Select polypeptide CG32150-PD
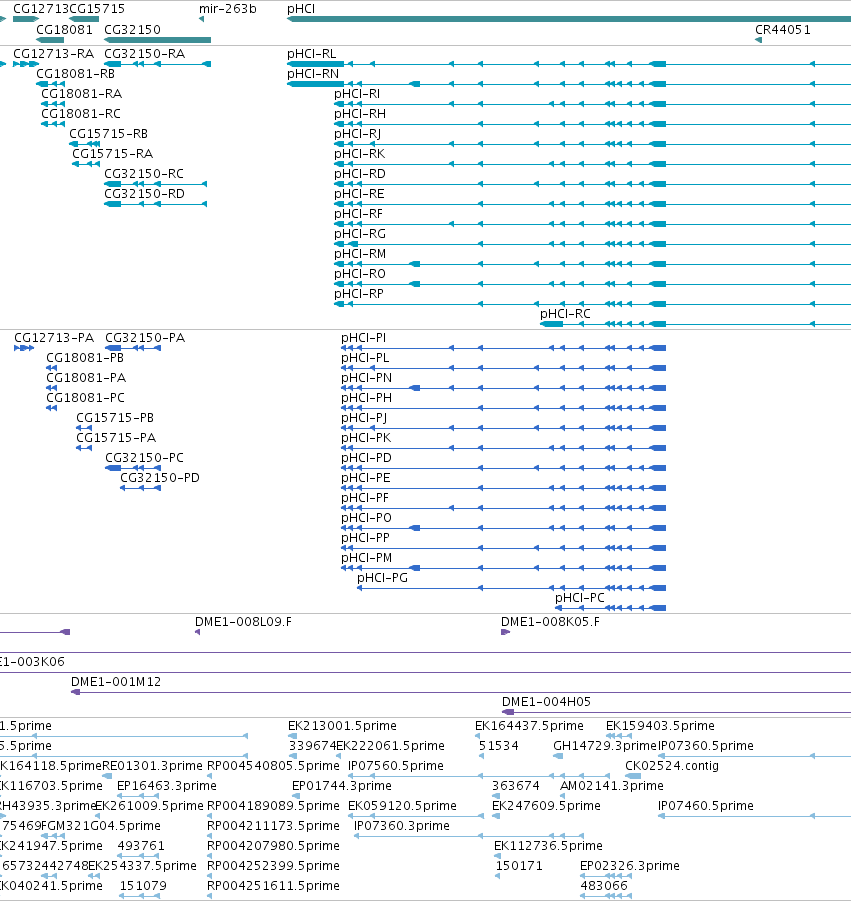851x901 pixels. [160, 478]
